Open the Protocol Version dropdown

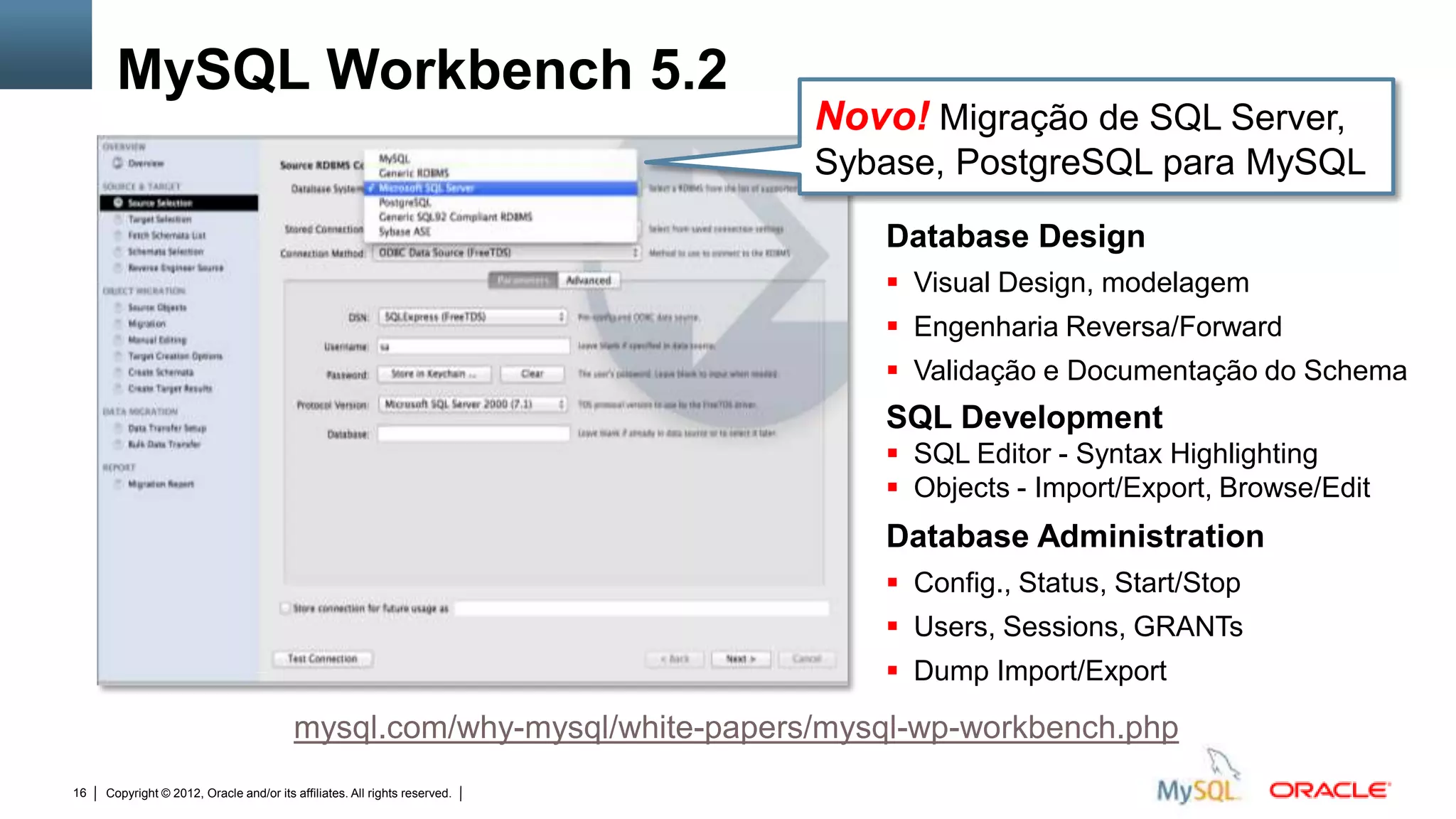(473, 405)
